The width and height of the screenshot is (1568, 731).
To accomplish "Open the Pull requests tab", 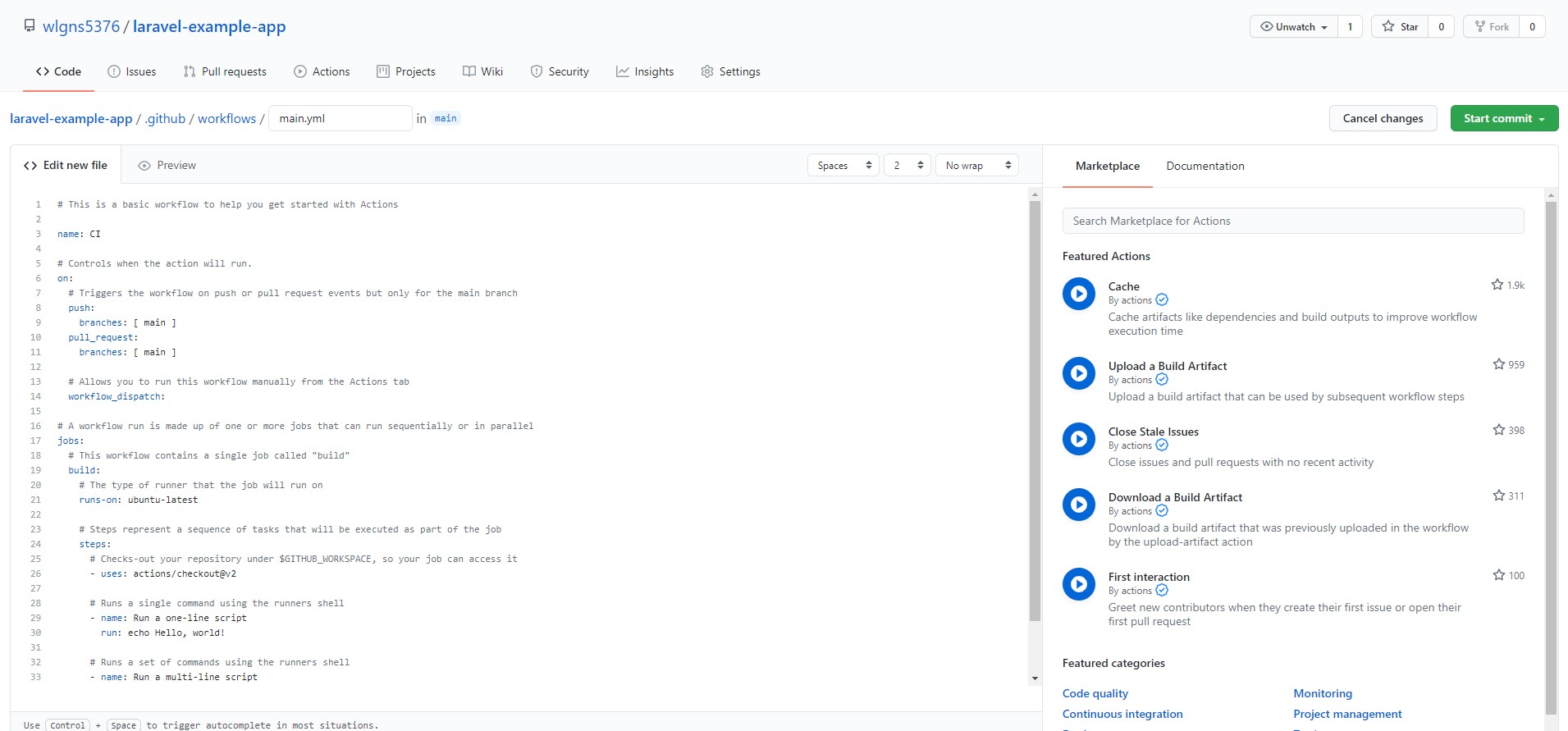I will click(x=225, y=71).
